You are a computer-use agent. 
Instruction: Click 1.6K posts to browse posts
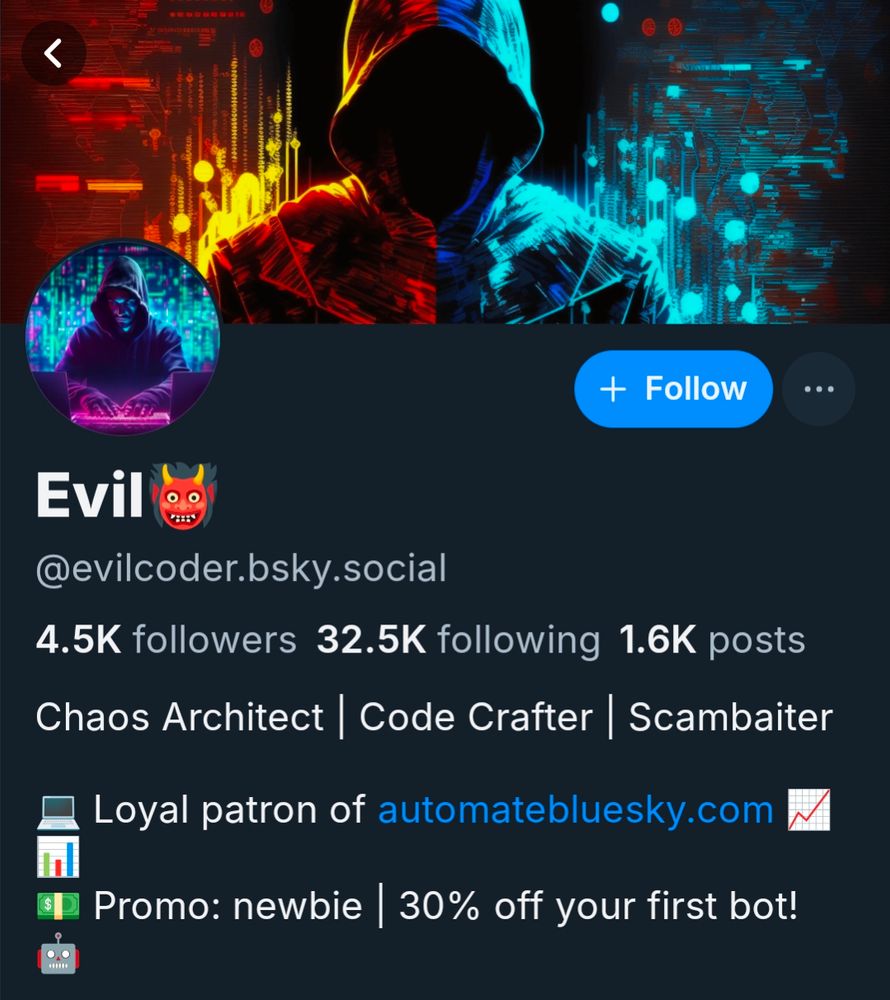tap(712, 639)
